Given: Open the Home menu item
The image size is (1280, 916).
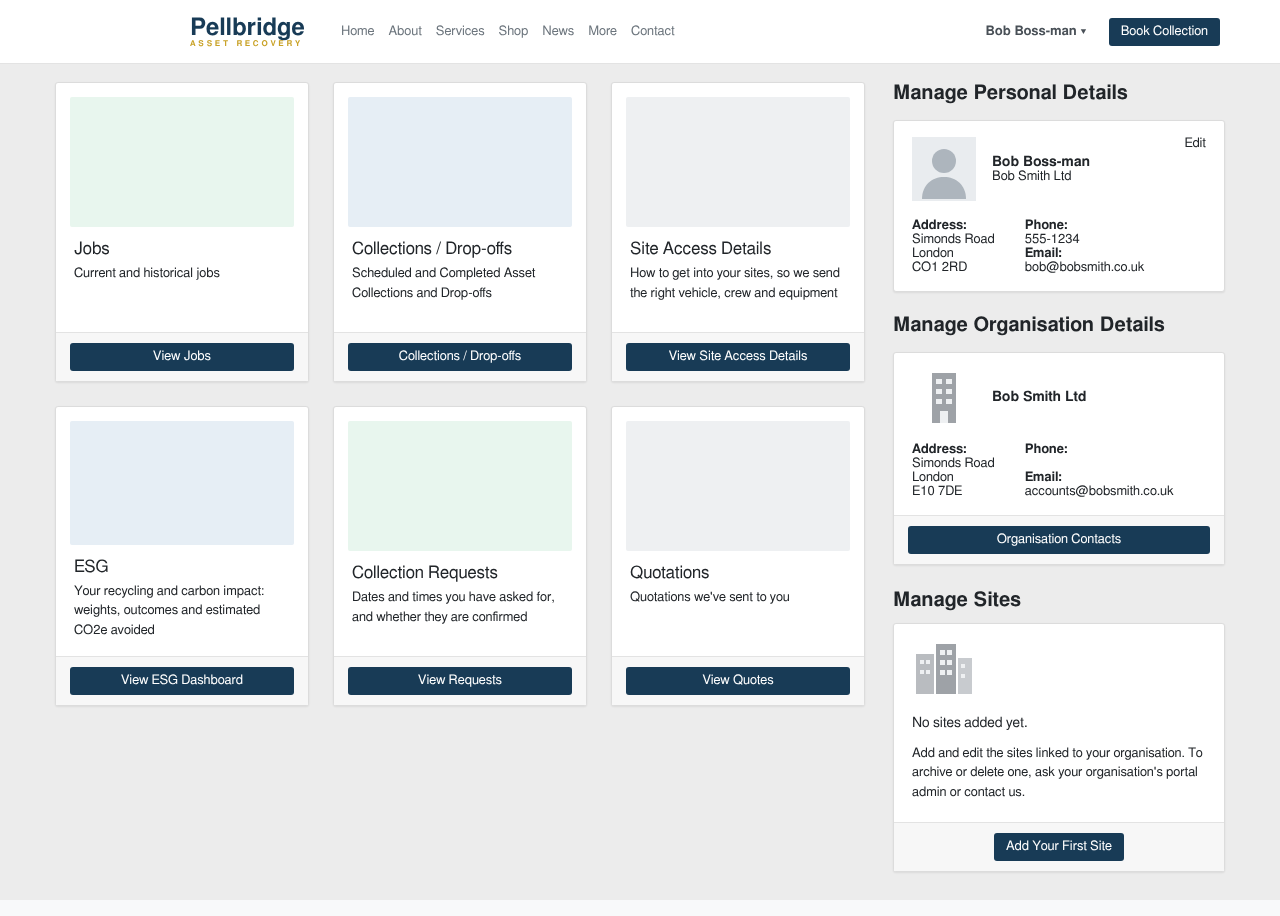Looking at the screenshot, I should pos(358,31).
